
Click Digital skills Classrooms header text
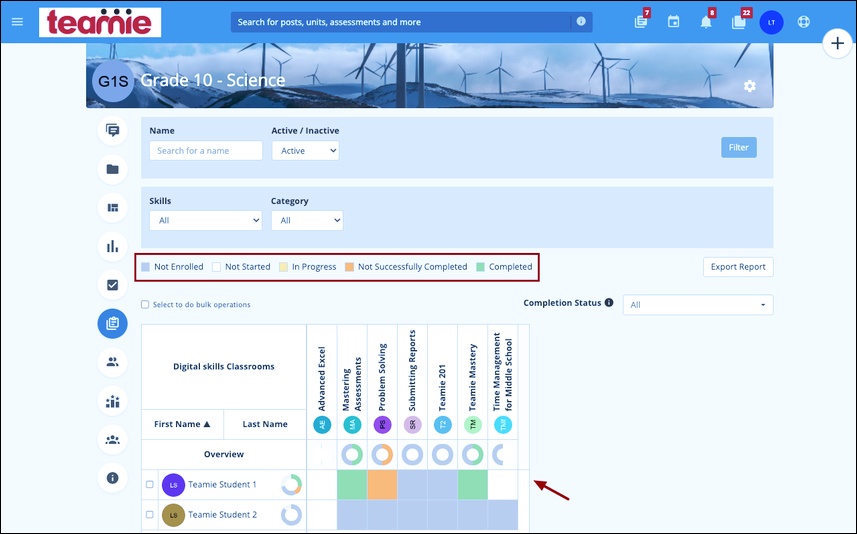pos(224,366)
